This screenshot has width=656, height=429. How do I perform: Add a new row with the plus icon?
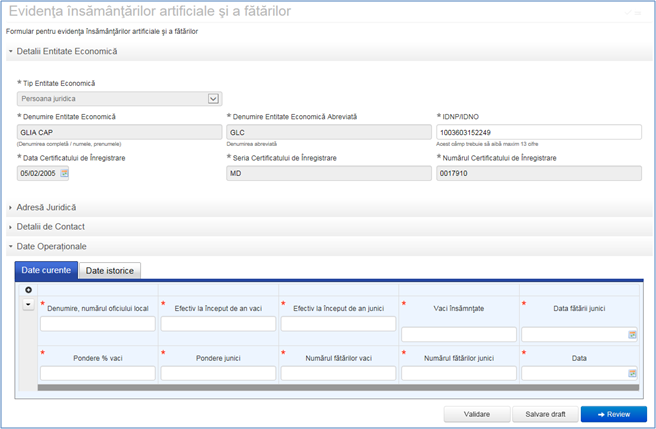[x=29, y=290]
